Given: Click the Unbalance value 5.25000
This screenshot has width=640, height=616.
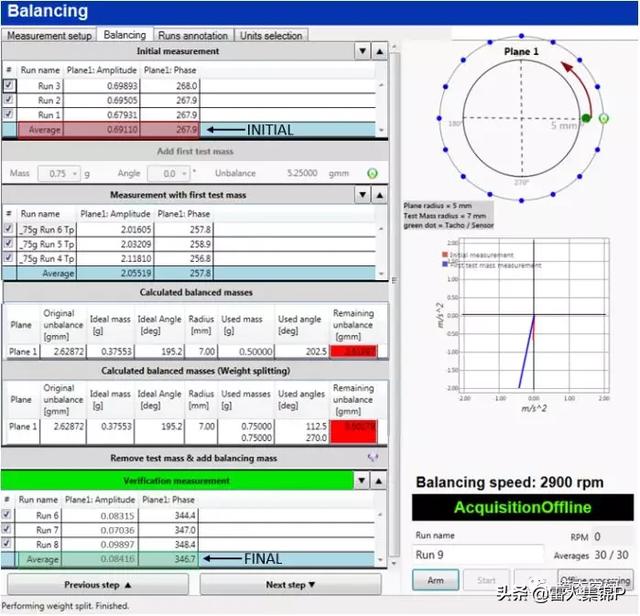Looking at the screenshot, I should (x=302, y=173).
